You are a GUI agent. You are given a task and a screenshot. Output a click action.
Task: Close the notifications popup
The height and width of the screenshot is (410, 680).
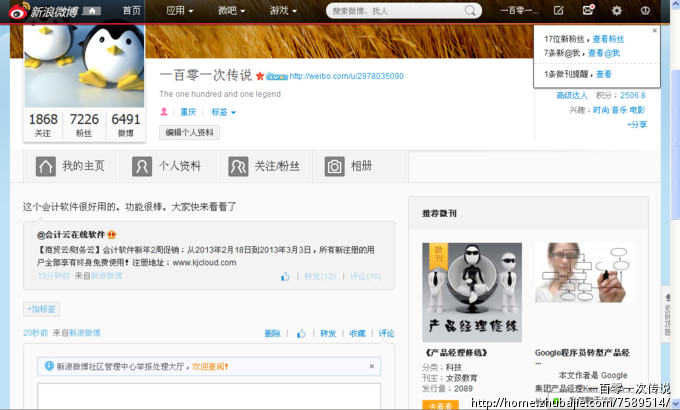tap(654, 30)
